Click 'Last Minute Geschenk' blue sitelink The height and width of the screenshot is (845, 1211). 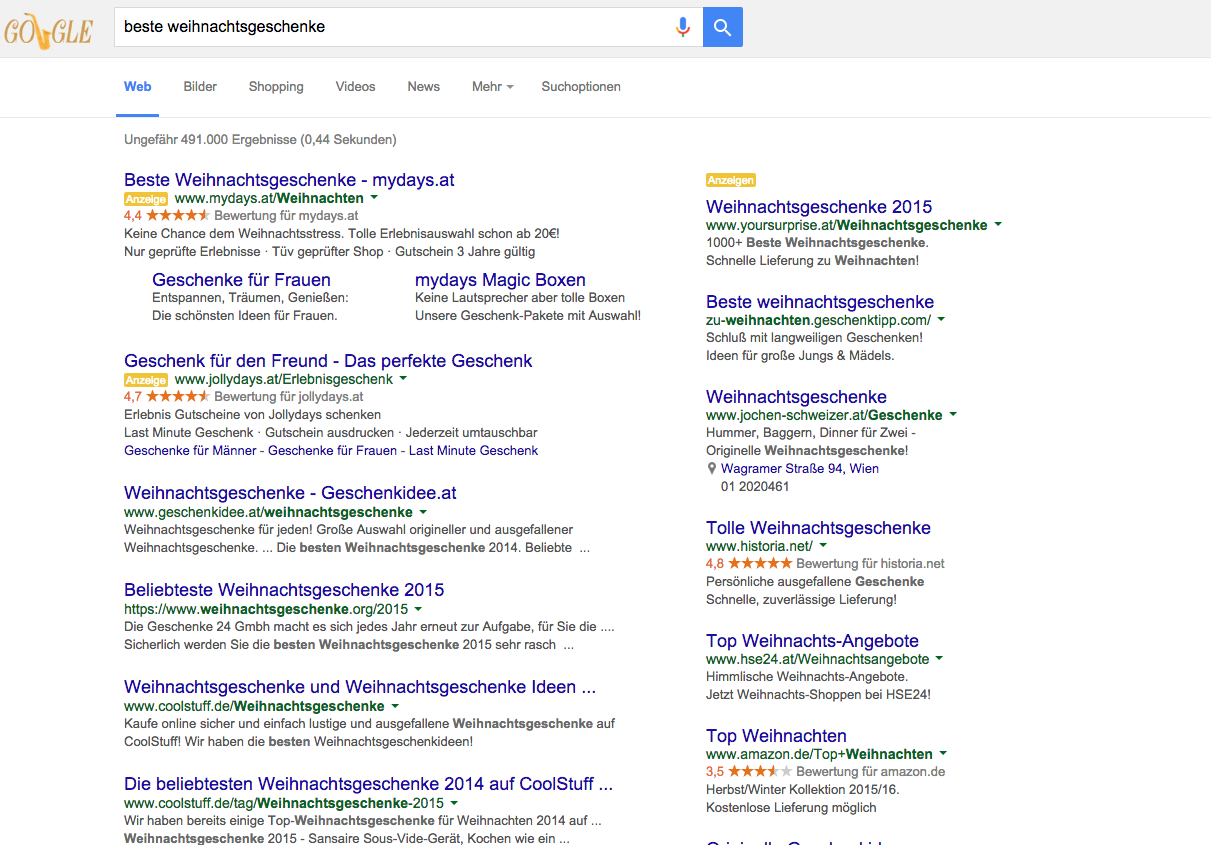473,451
